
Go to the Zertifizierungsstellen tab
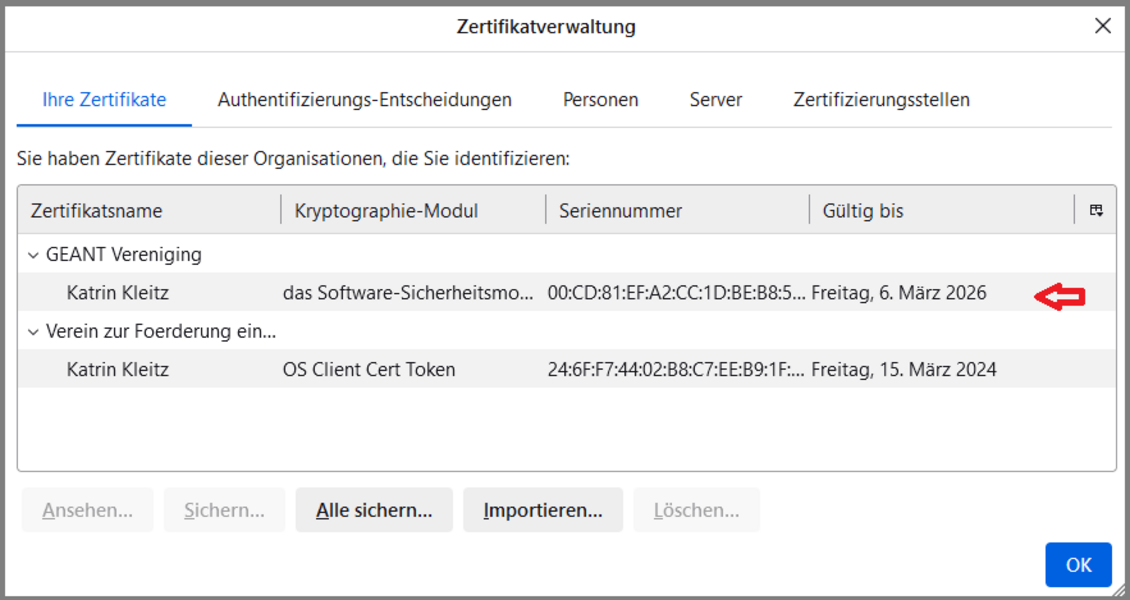click(x=881, y=100)
